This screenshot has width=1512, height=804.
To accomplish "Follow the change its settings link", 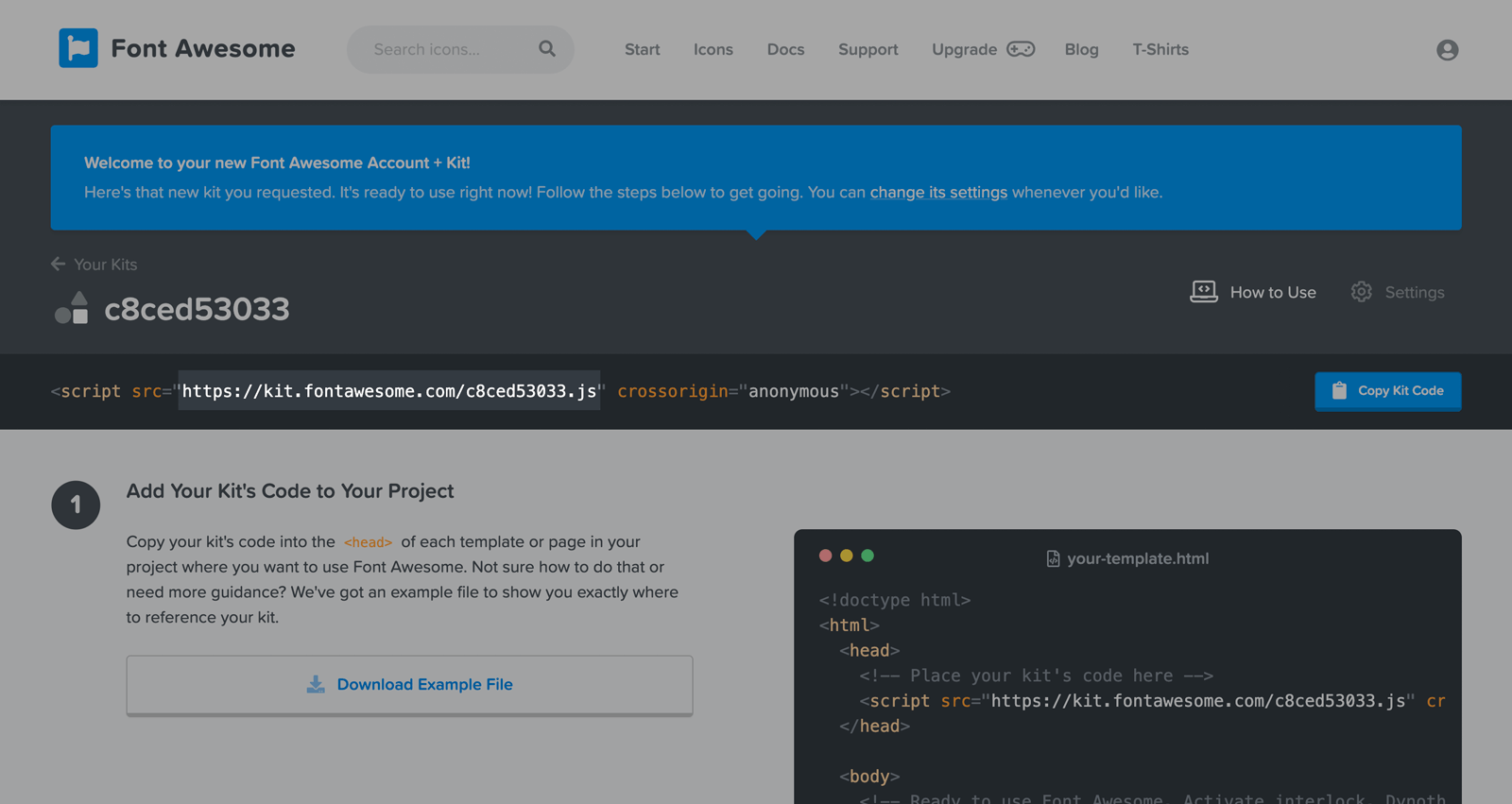I will (938, 192).
